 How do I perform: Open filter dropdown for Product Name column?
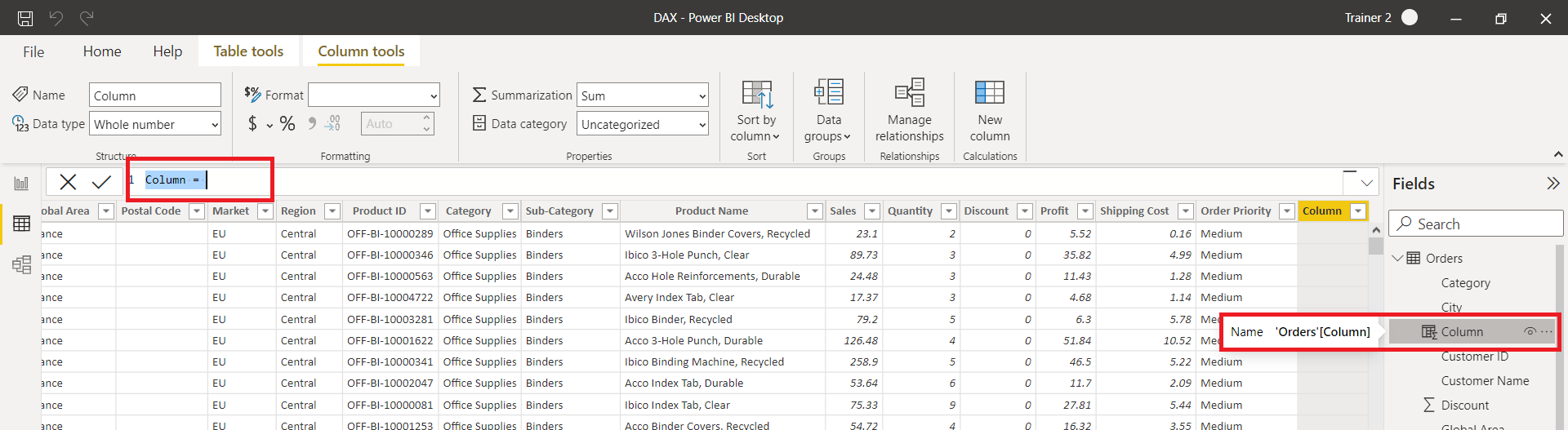814,211
